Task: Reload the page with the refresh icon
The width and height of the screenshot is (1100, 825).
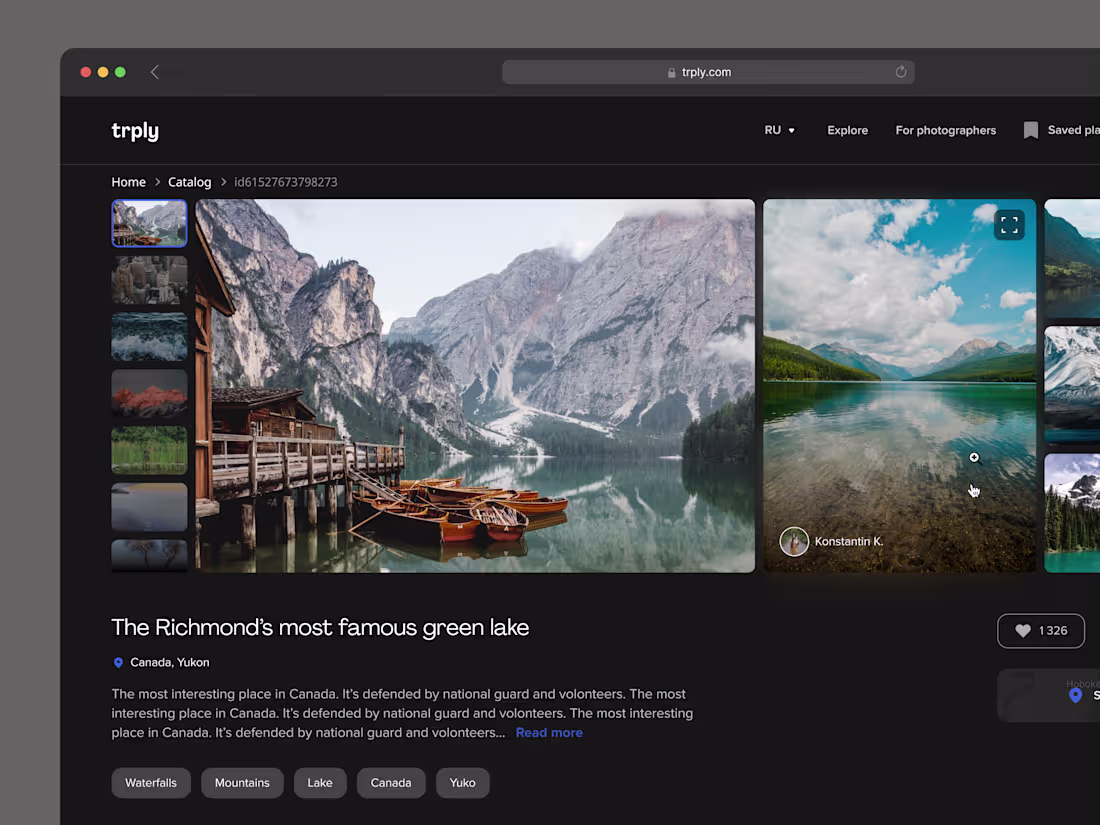Action: click(900, 72)
